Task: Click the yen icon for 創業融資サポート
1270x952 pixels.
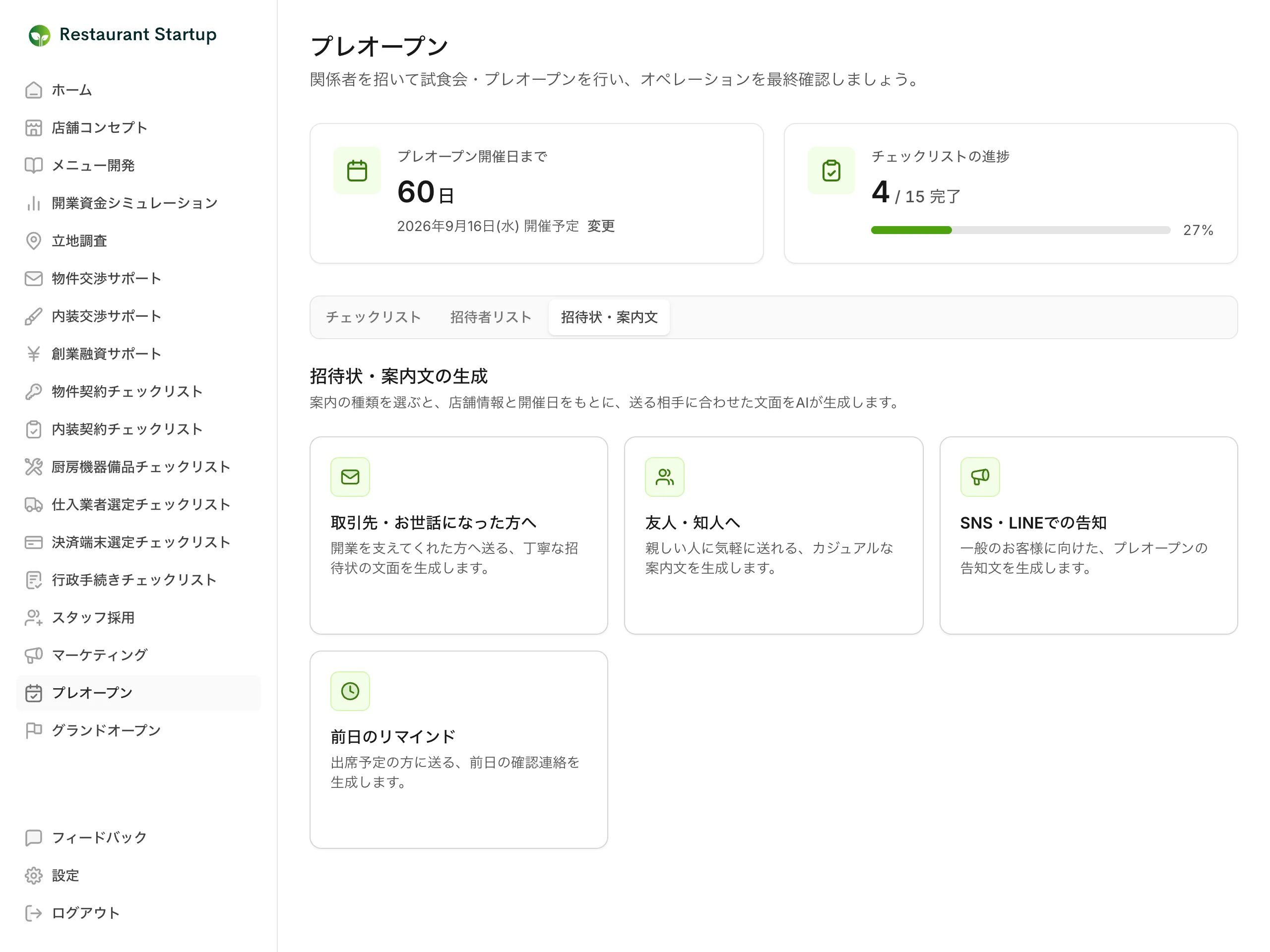Action: click(34, 354)
